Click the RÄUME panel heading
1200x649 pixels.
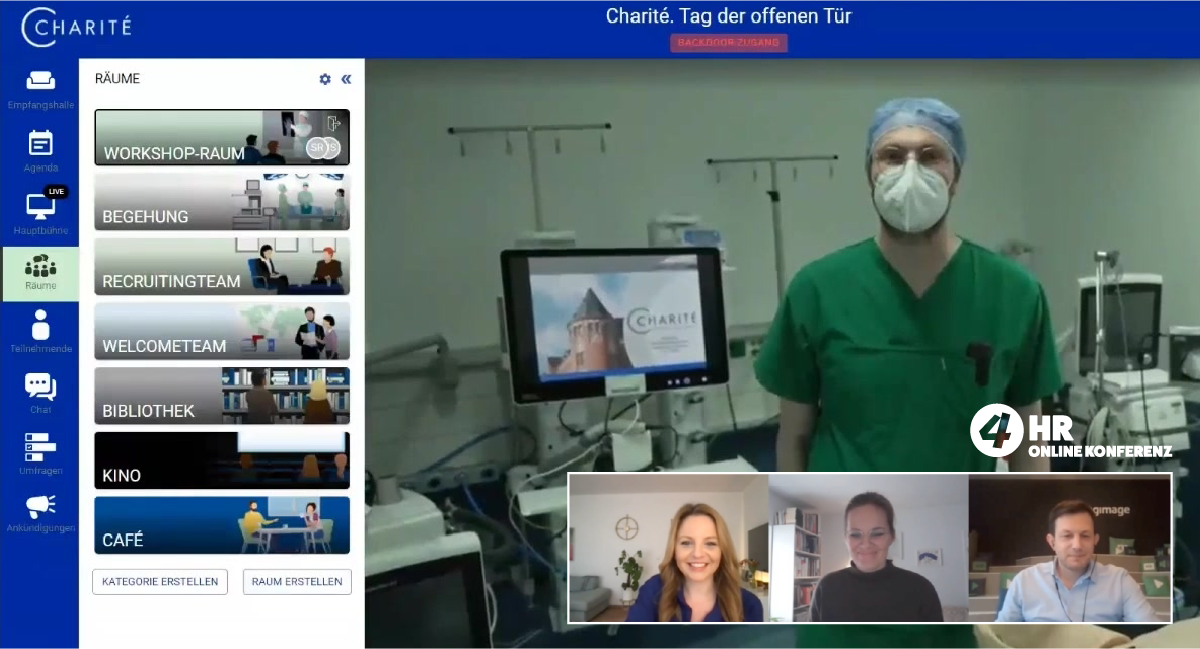pos(117,79)
